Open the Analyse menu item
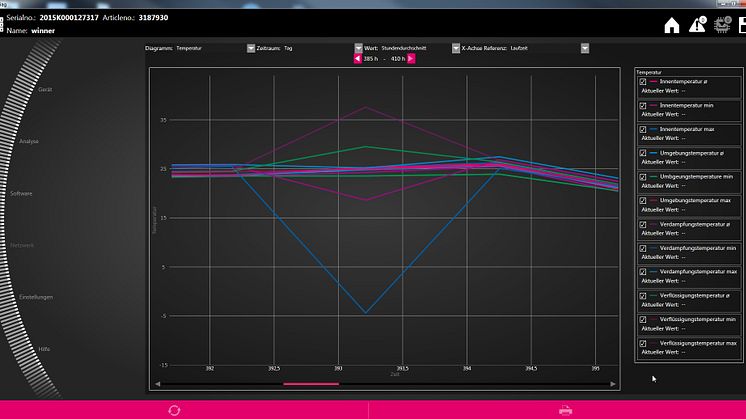Screen dimensions: 746x419 click(29, 141)
